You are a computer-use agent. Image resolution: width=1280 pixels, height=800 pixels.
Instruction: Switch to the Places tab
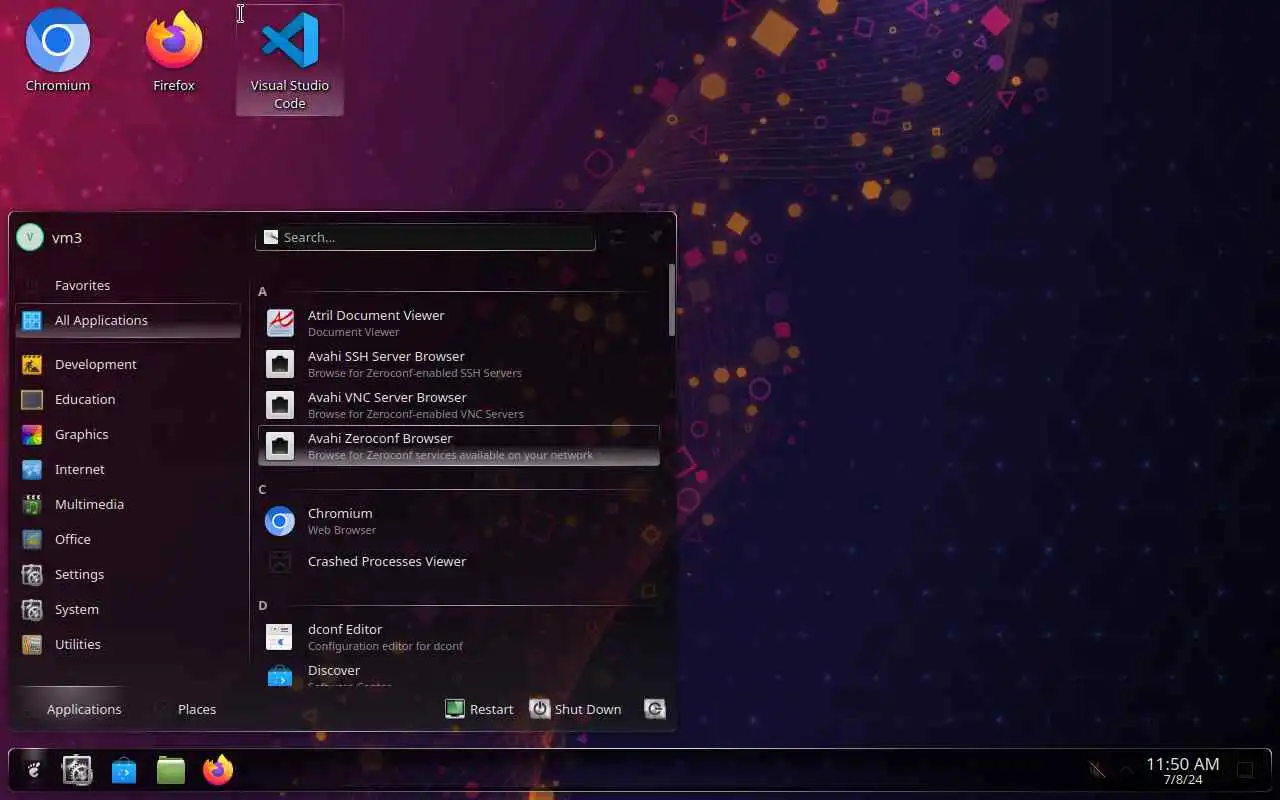186,709
